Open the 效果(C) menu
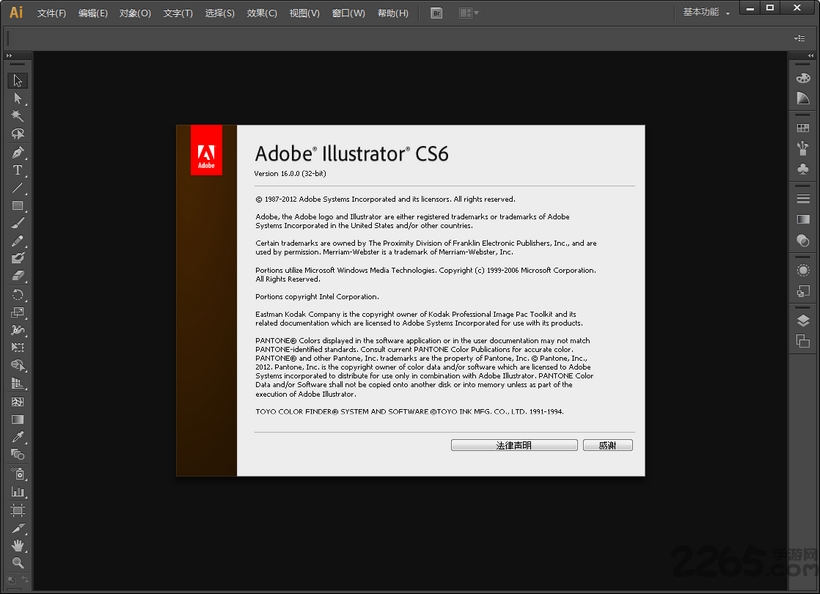Screen dimensions: 820x594 (262, 13)
